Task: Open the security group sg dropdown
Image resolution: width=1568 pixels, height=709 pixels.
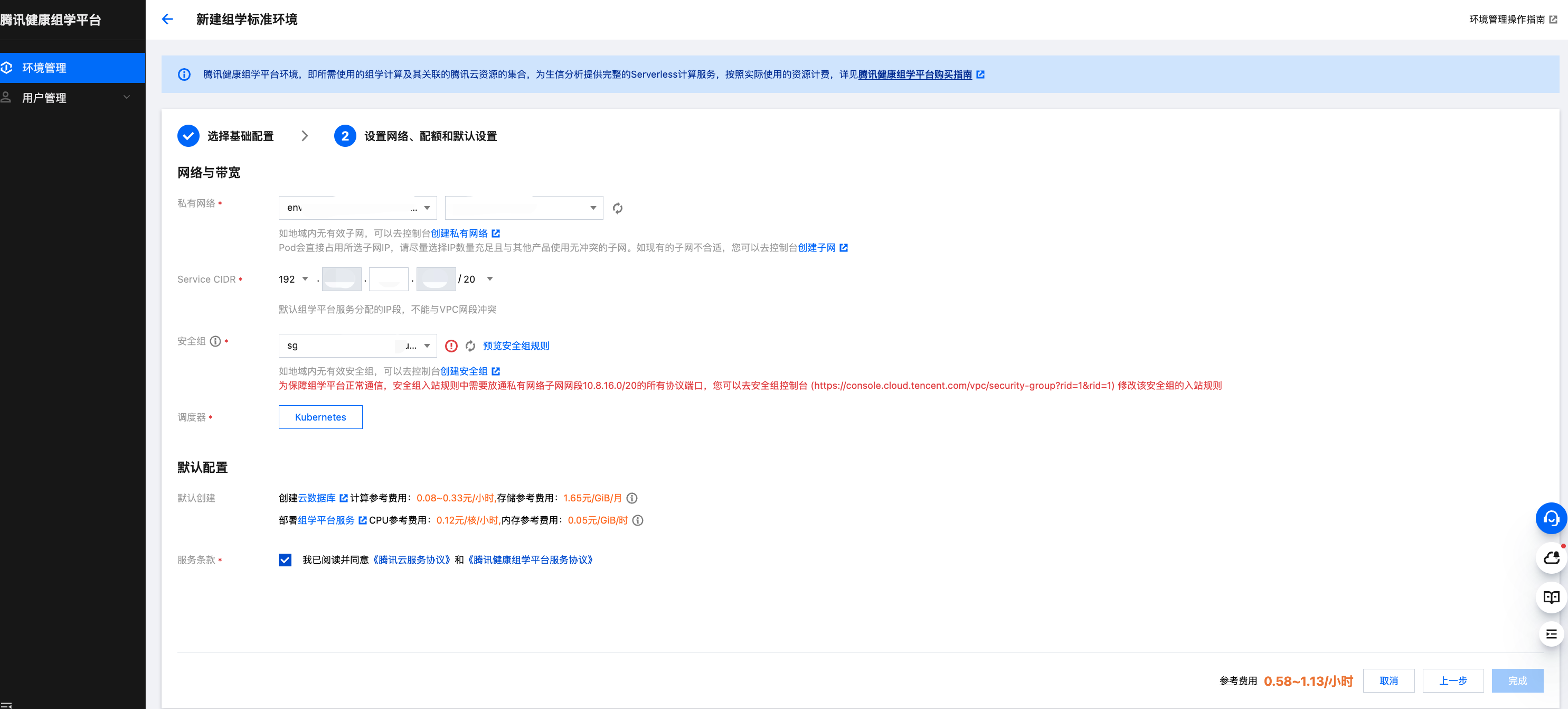Action: point(357,346)
